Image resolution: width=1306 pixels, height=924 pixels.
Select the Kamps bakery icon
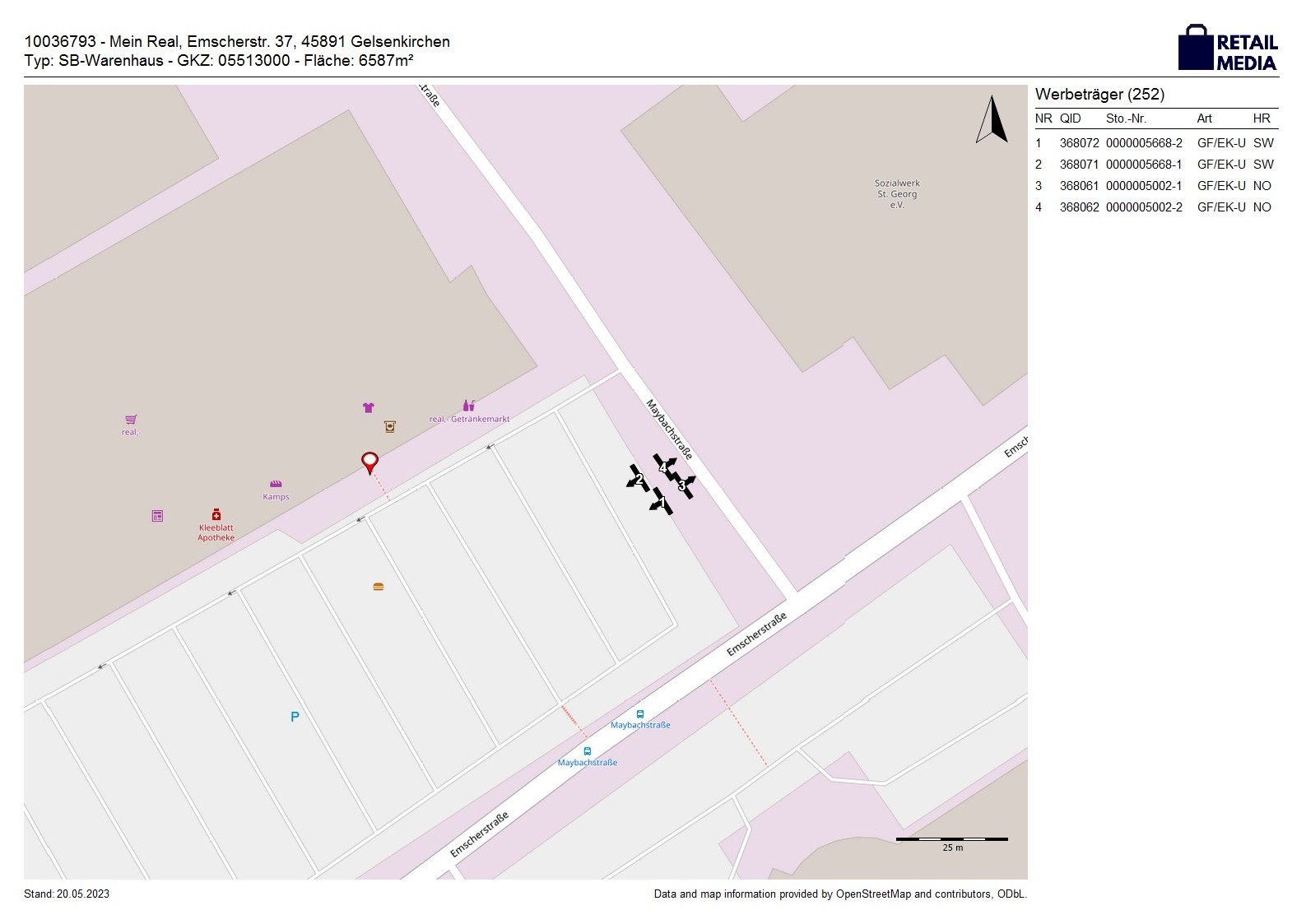(x=276, y=484)
